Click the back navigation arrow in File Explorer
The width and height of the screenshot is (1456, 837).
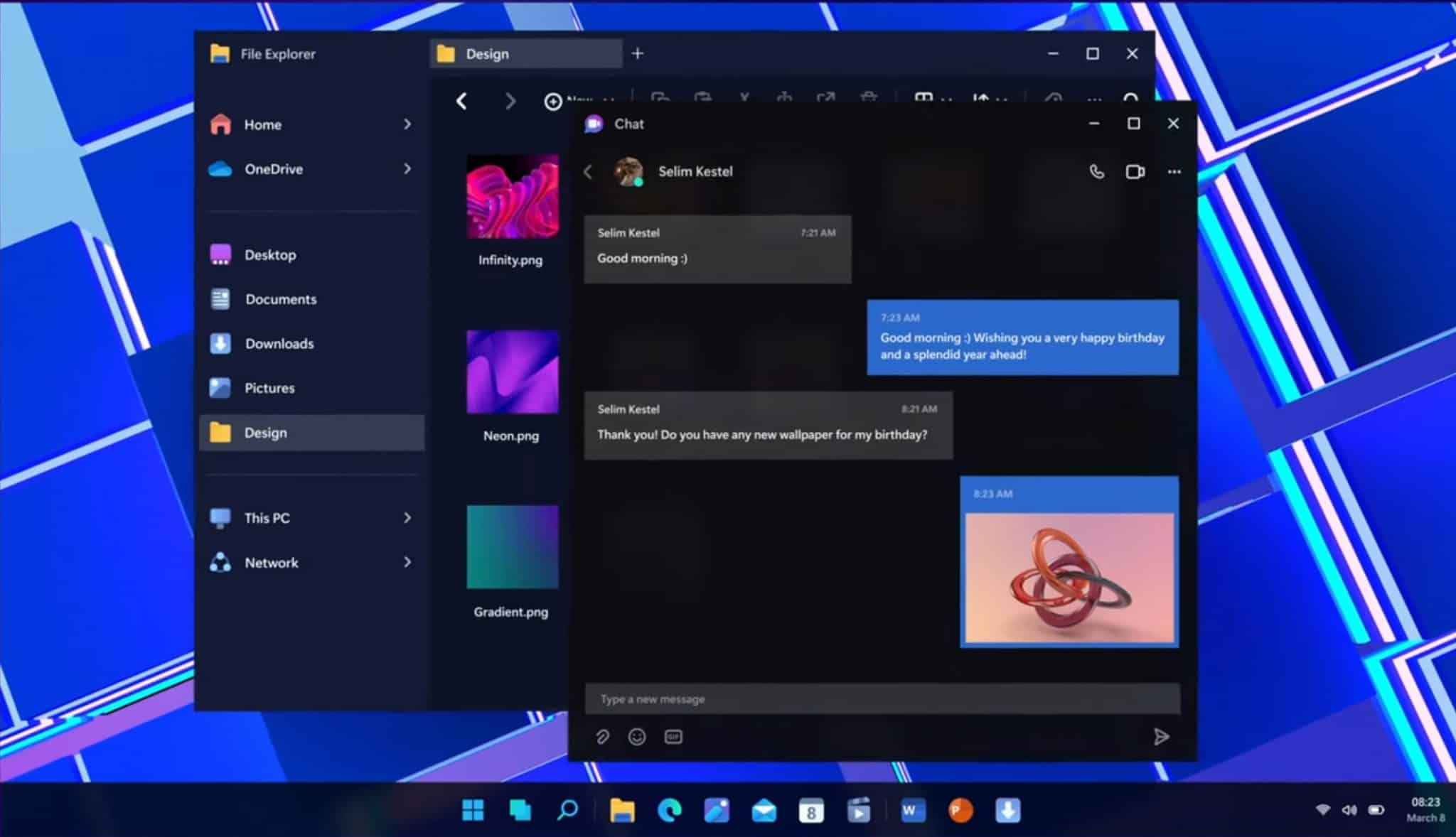pyautogui.click(x=461, y=101)
